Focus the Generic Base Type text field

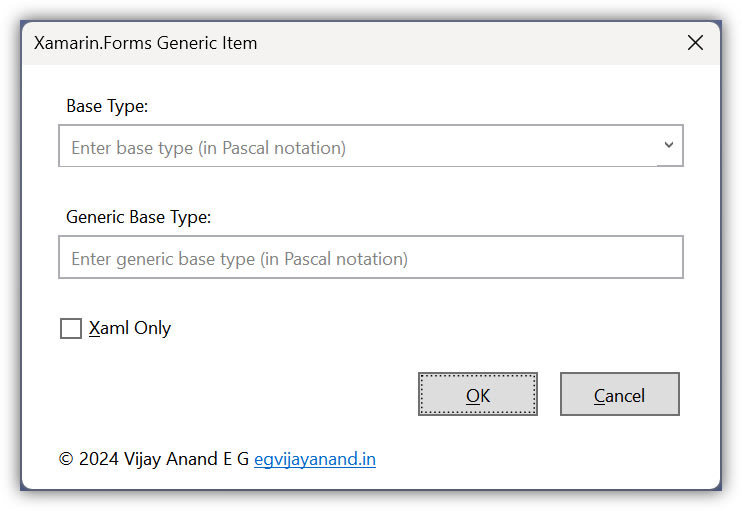coord(370,258)
